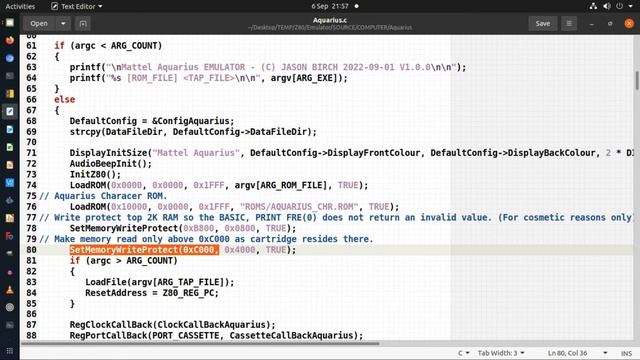Viewport: 640px width, 360px height.
Task: Open the VLC cone icon in dock
Action: point(10,290)
